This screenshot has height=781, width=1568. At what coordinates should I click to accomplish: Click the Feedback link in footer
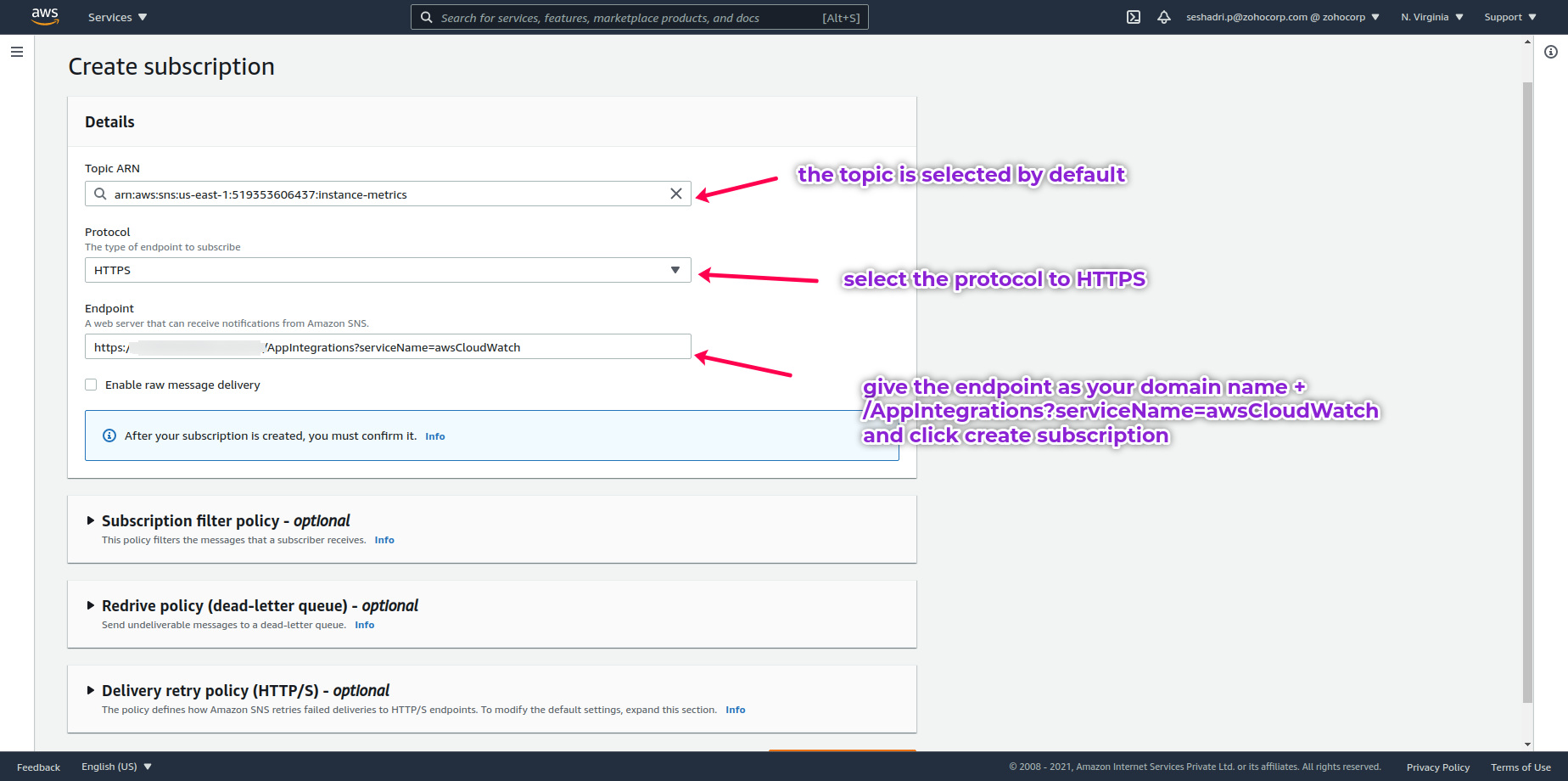tap(38, 767)
